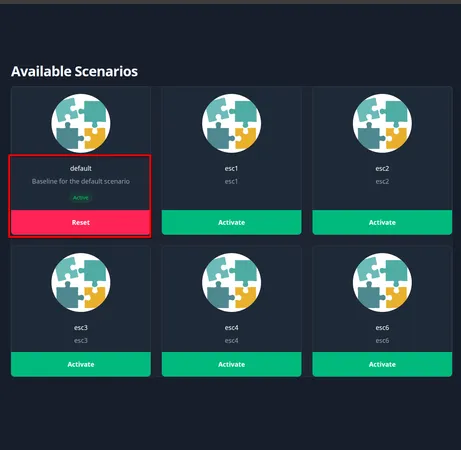Click the green Active badge on default

(x=81, y=198)
